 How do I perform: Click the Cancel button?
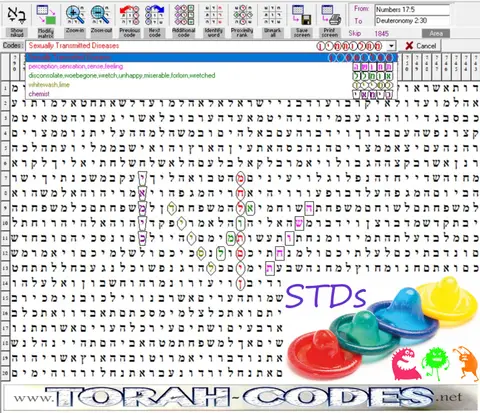pyautogui.click(x=420, y=46)
